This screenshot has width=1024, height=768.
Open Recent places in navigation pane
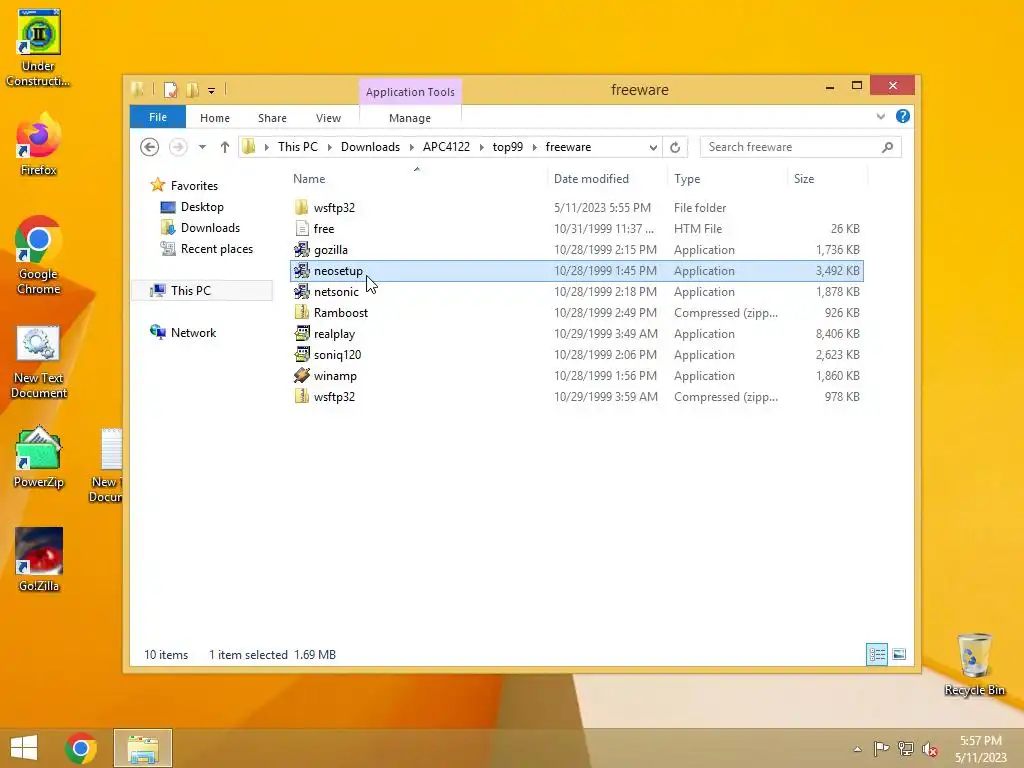(216, 249)
